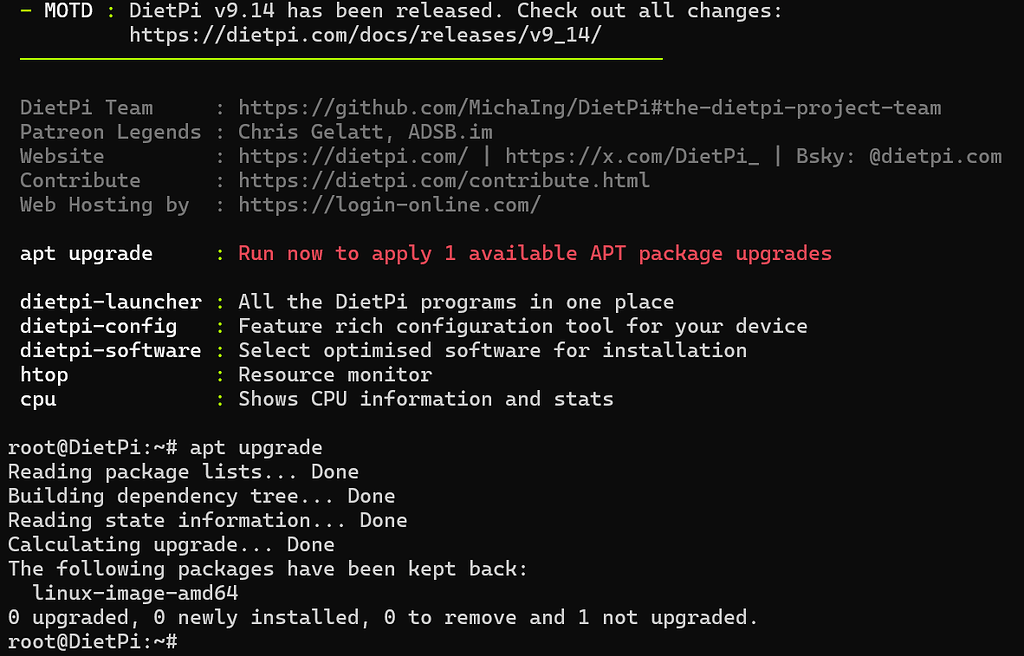1024x656 pixels.
Task: Click the dietpi-launcher command name
Action: point(110,302)
